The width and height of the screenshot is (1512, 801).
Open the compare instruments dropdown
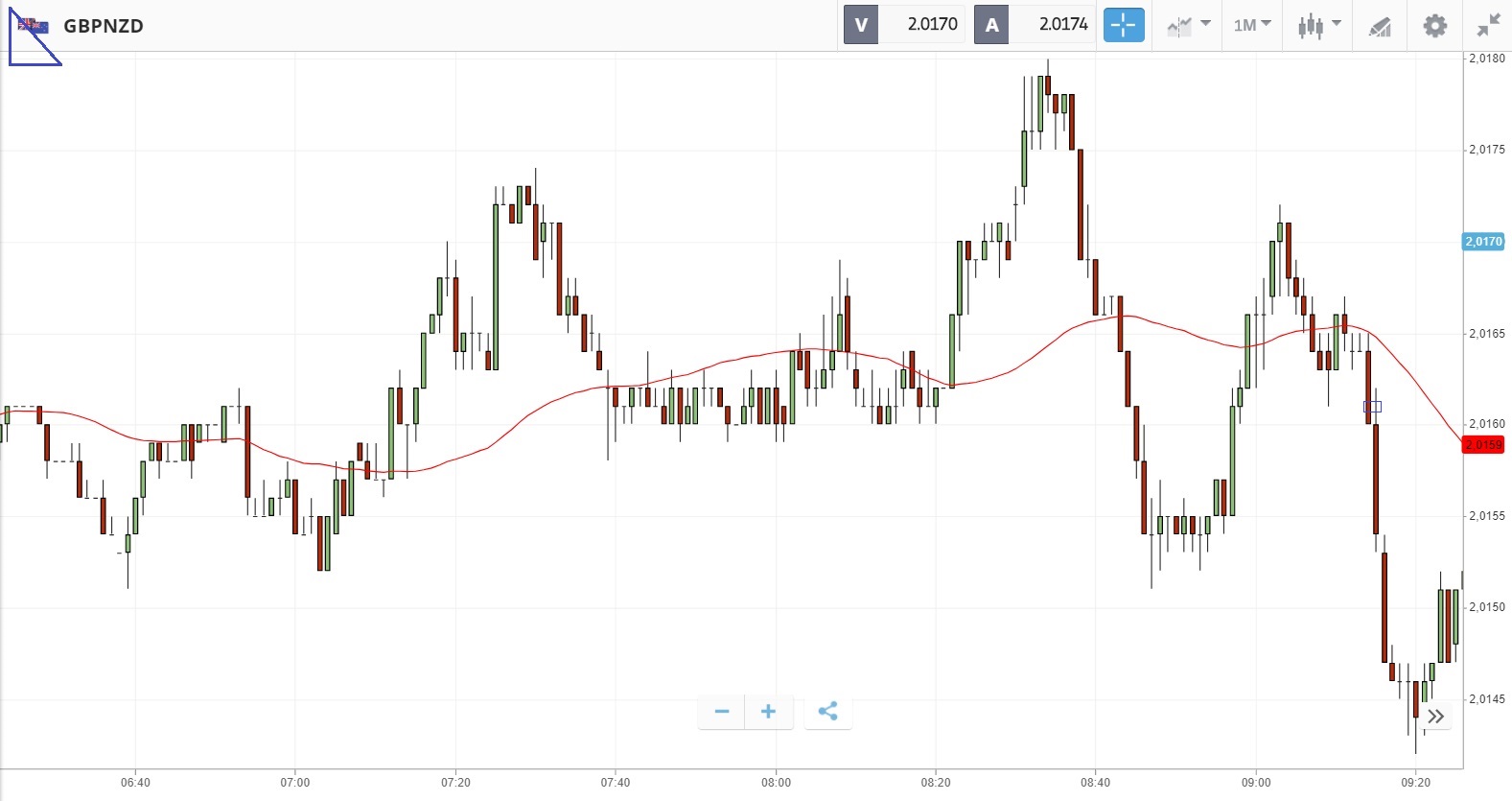tap(1189, 25)
